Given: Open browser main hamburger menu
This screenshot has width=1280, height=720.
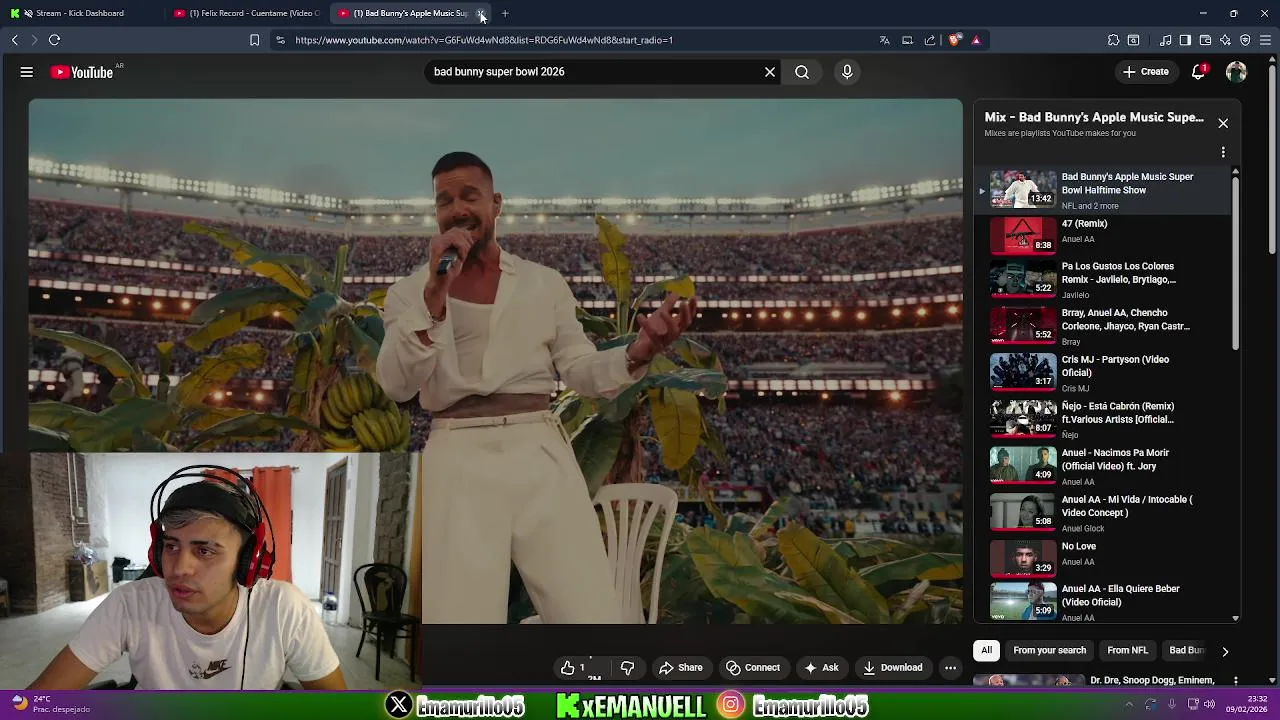Looking at the screenshot, I should pyautogui.click(x=1266, y=40).
